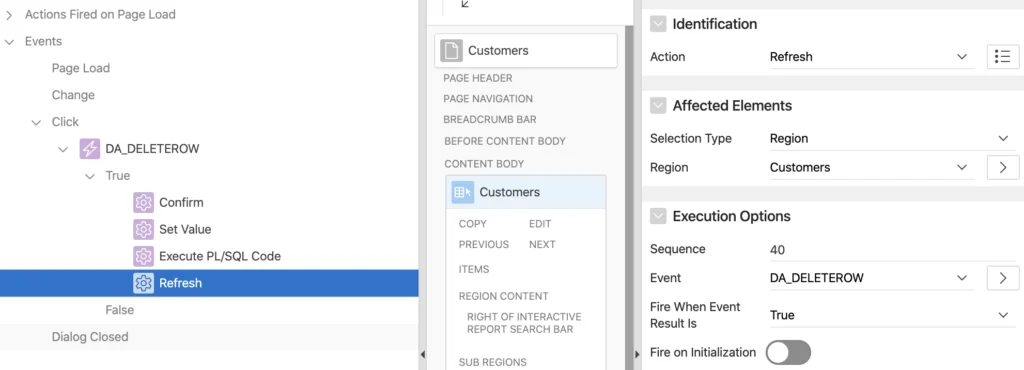Select the Confirm action in the tree
The image size is (1024, 370).
tap(181, 202)
